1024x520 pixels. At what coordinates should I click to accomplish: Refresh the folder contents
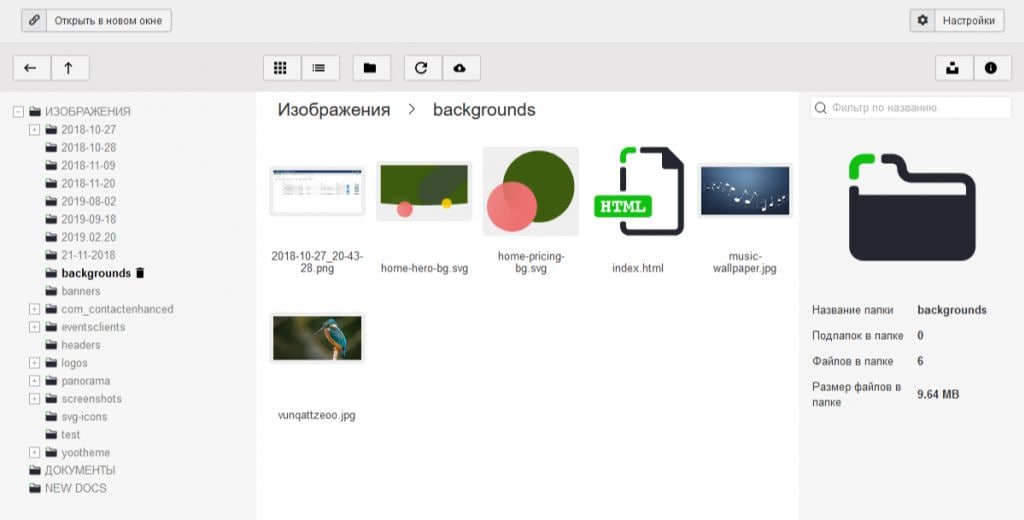click(x=423, y=68)
